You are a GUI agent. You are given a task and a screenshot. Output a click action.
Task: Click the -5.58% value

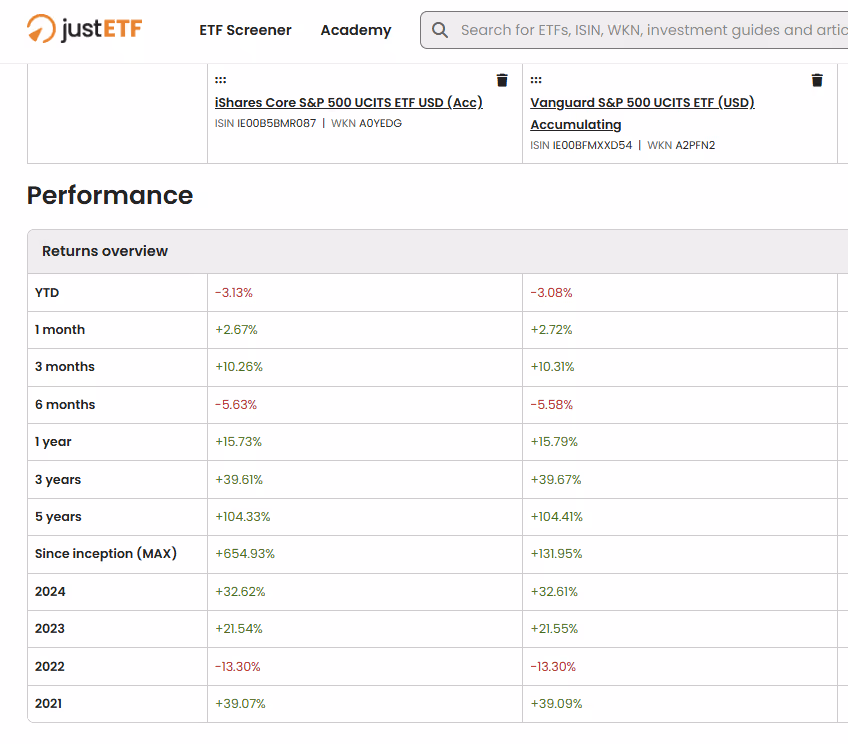coord(552,404)
